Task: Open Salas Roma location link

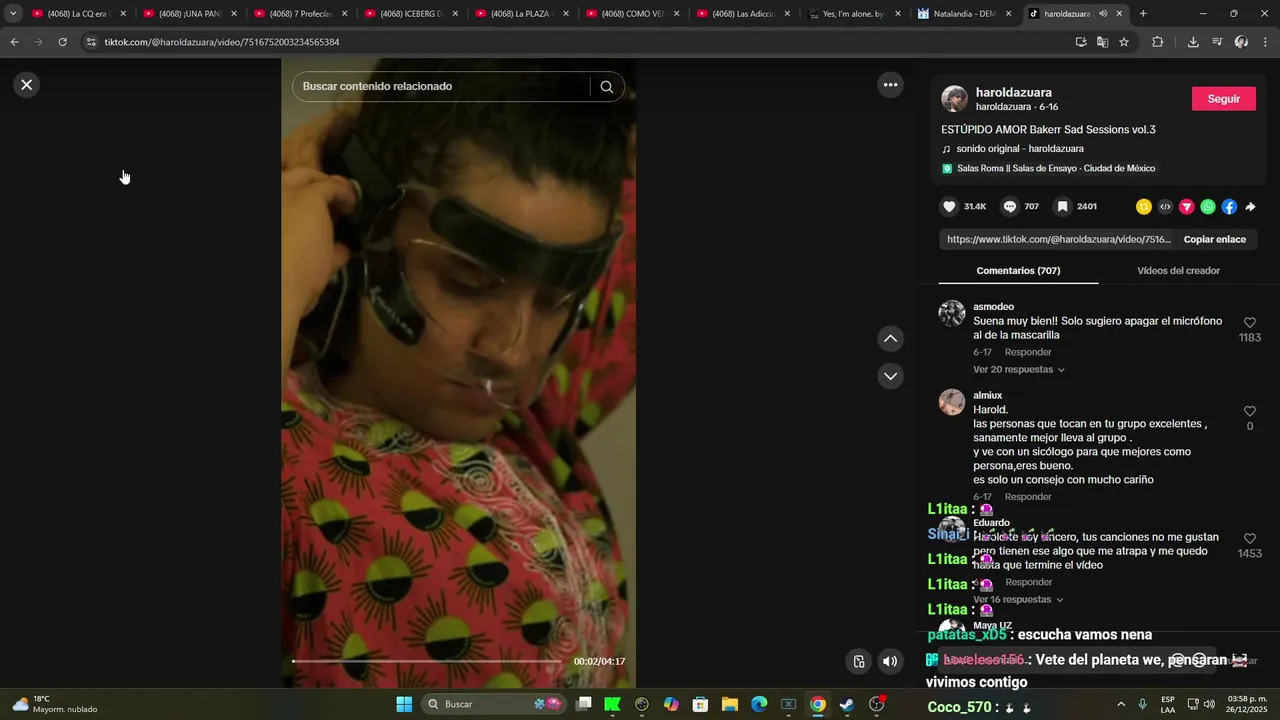Action: click(1056, 169)
